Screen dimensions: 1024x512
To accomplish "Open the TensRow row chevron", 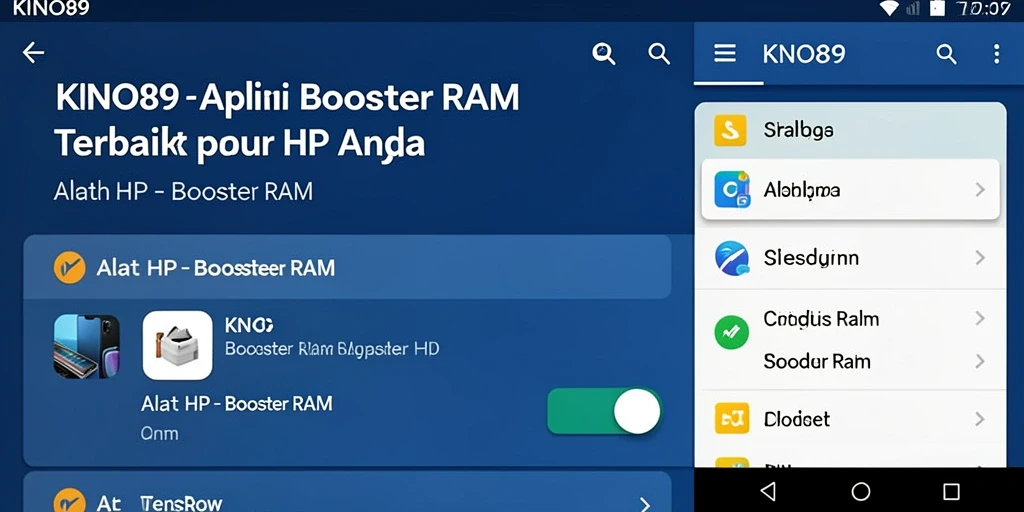I will (645, 504).
